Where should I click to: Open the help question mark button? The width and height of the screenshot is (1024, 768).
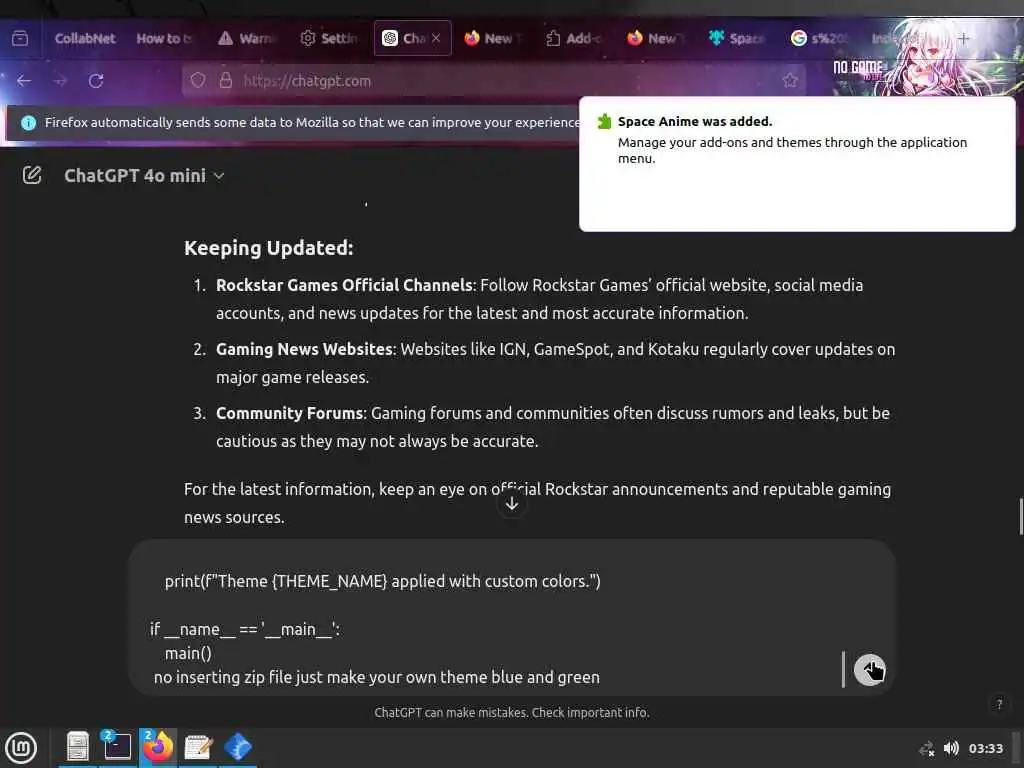point(999,704)
